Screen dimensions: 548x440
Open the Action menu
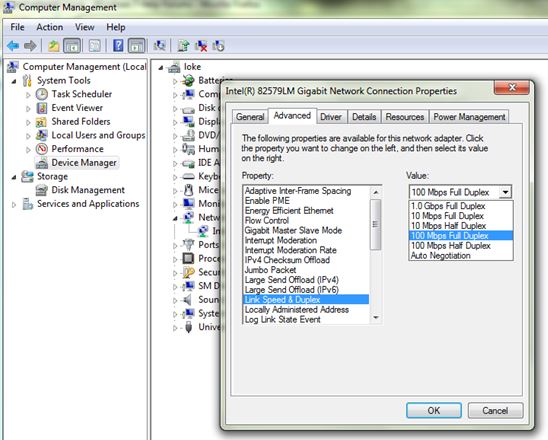coord(50,27)
